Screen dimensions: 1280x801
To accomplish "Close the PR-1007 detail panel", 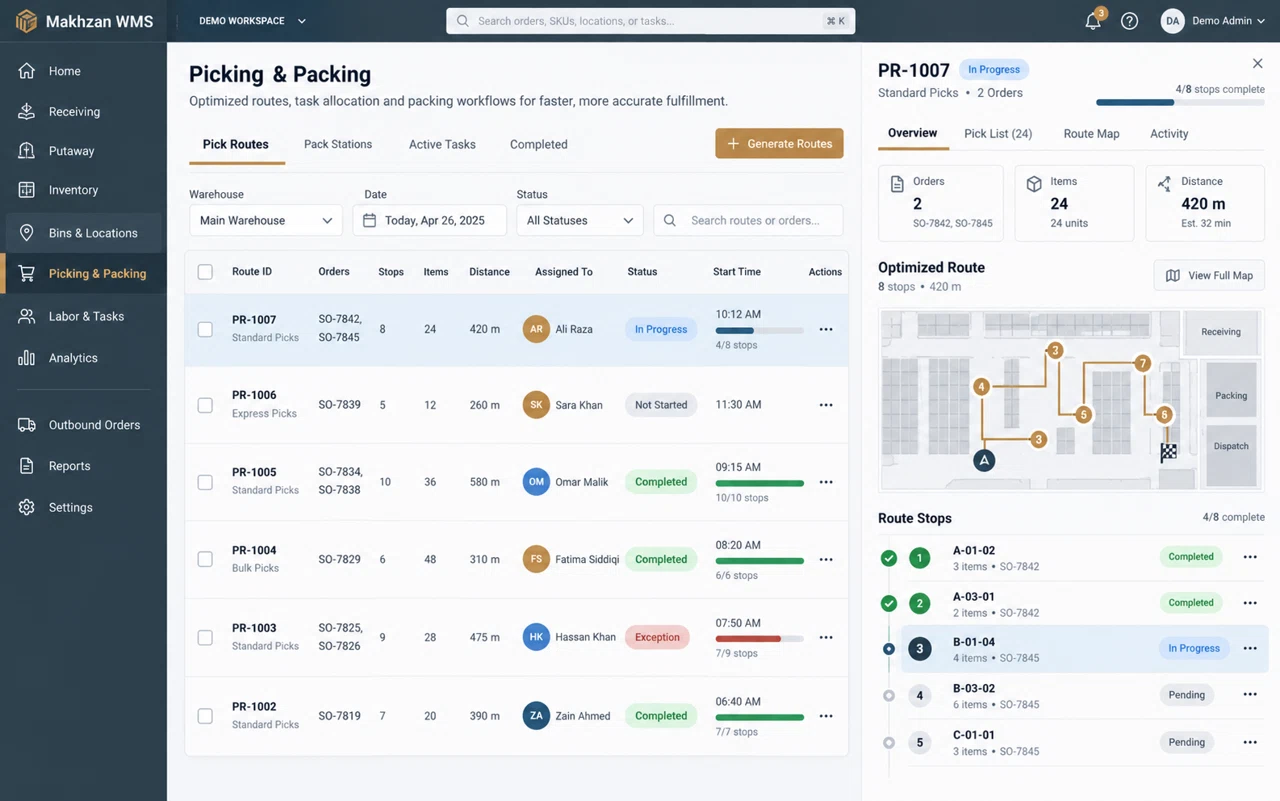I will click(x=1258, y=63).
